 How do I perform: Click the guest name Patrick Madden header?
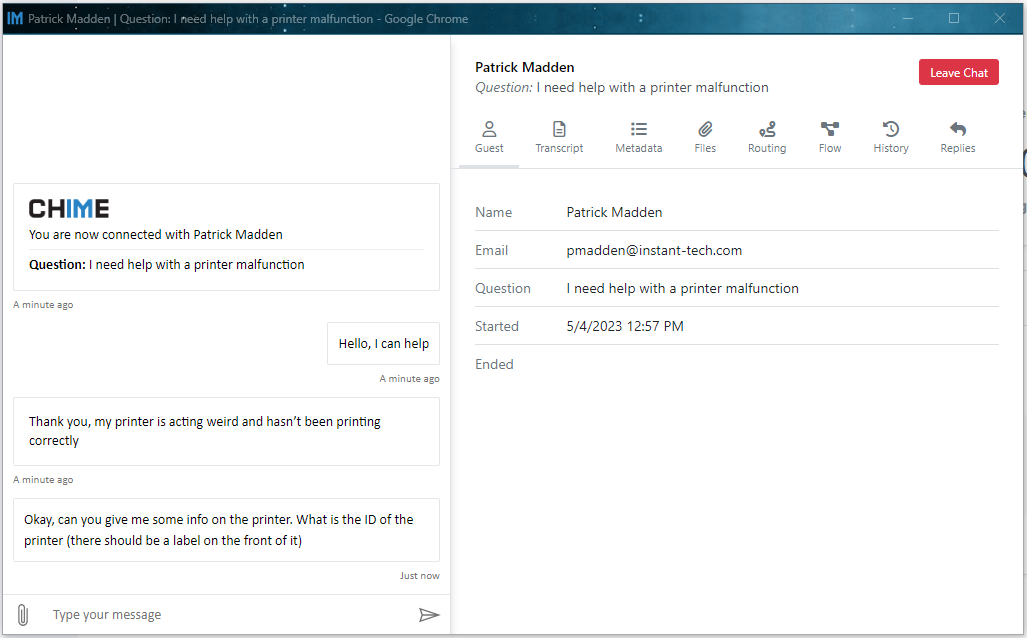pos(524,67)
